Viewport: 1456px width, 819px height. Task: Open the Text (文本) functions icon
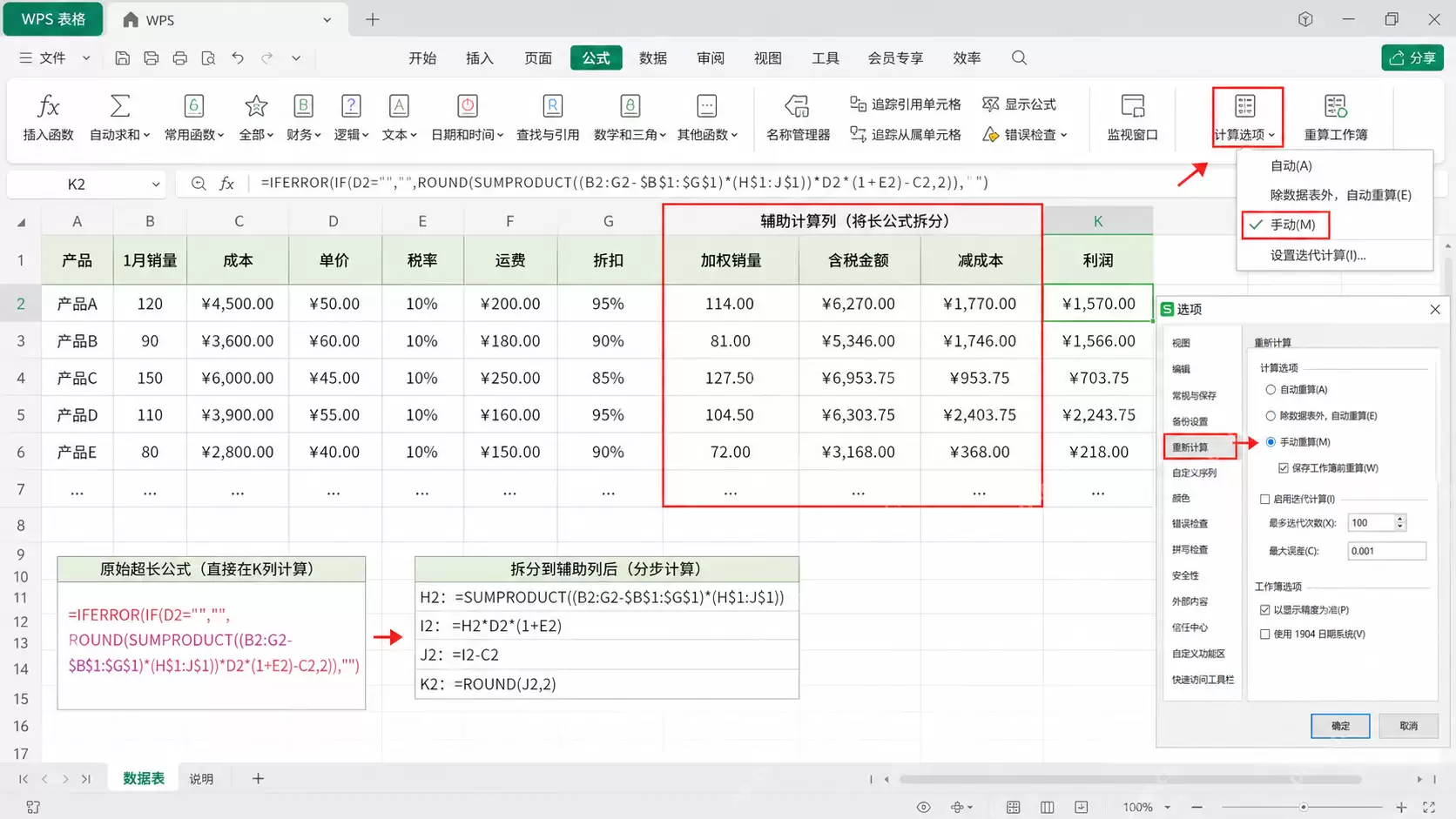[x=399, y=106]
